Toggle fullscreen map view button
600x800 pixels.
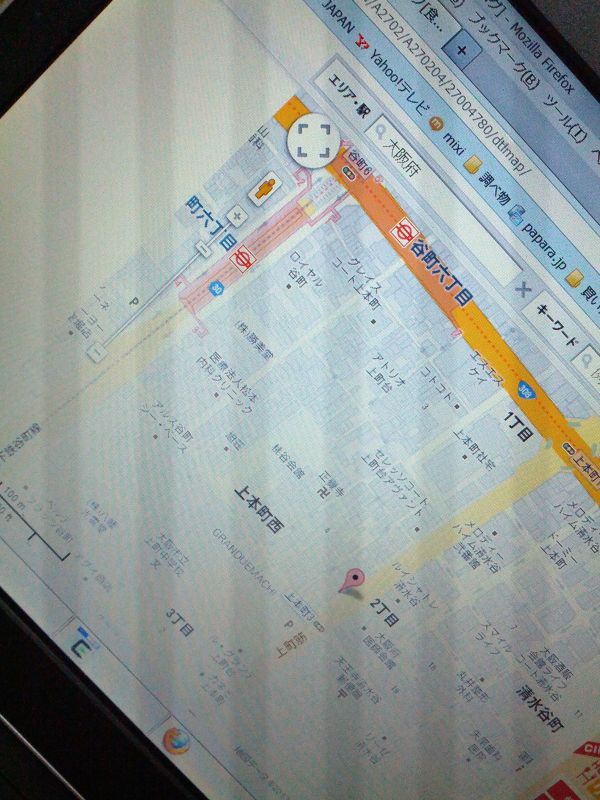click(313, 140)
